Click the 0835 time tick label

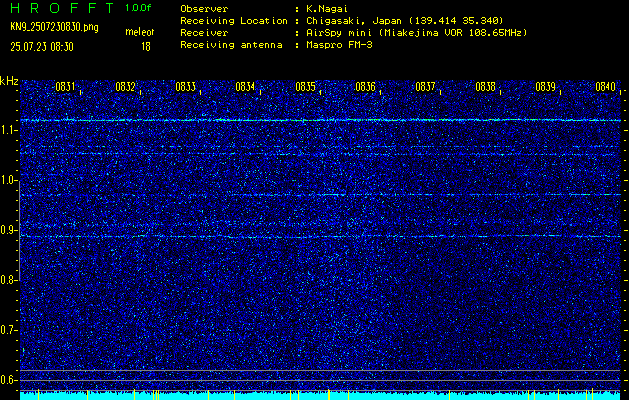coord(305,87)
